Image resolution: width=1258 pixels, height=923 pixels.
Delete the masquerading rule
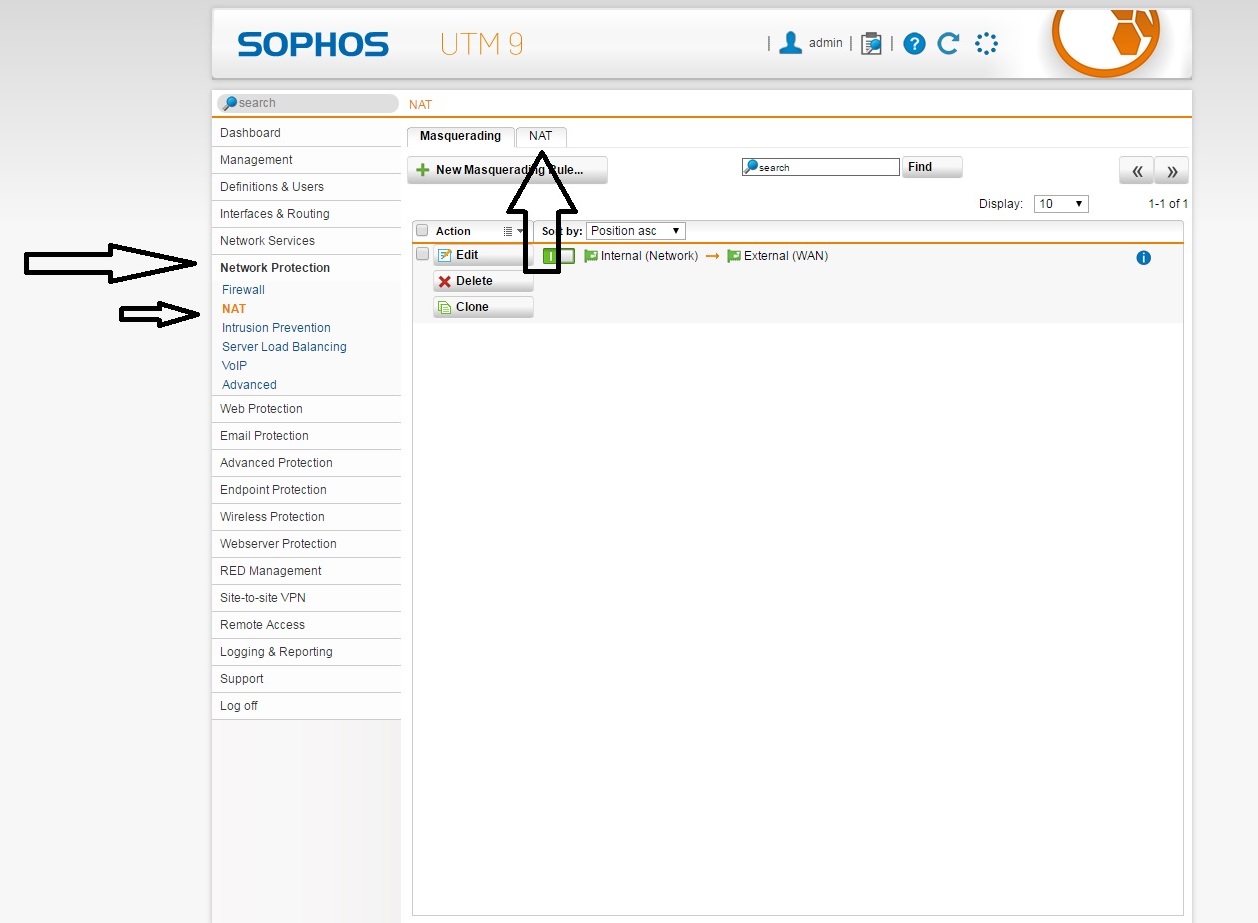tap(483, 281)
